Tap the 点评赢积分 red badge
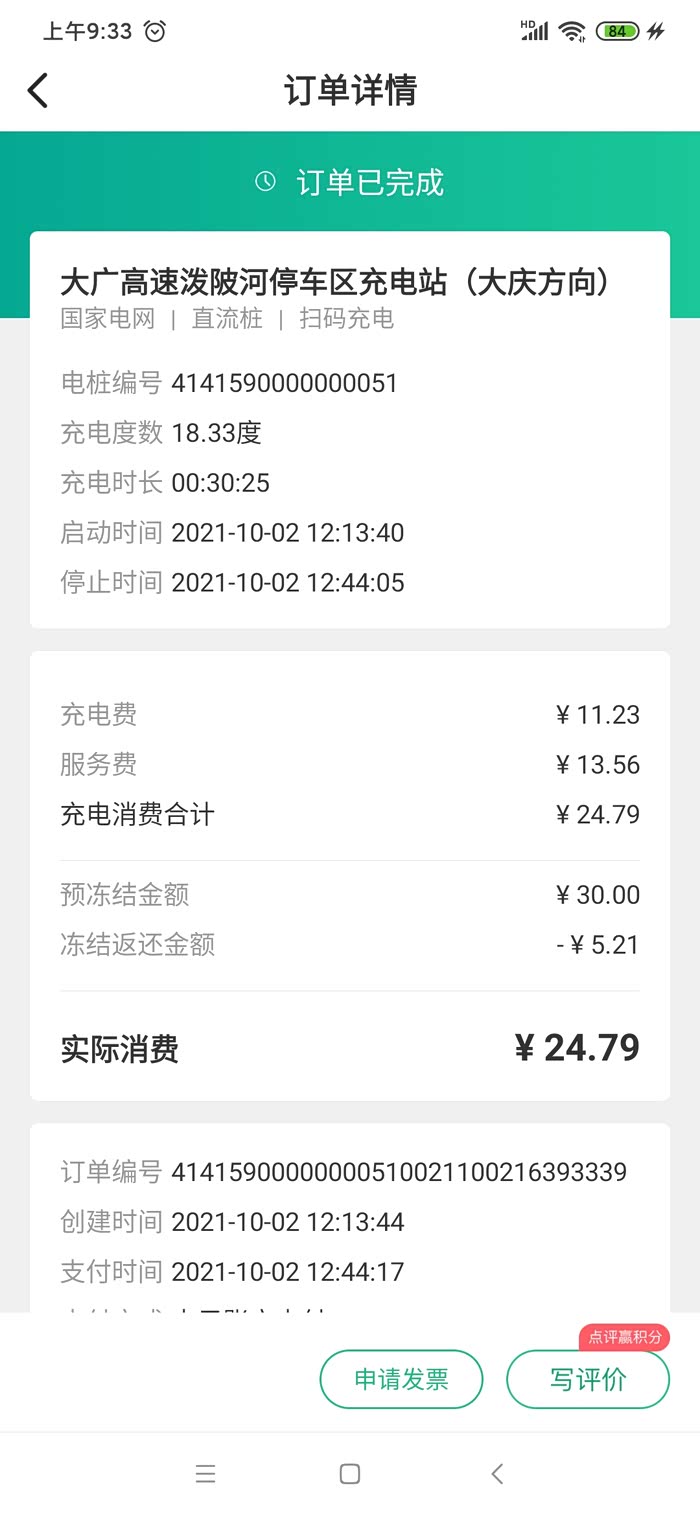The image size is (700, 1516). 624,1337
